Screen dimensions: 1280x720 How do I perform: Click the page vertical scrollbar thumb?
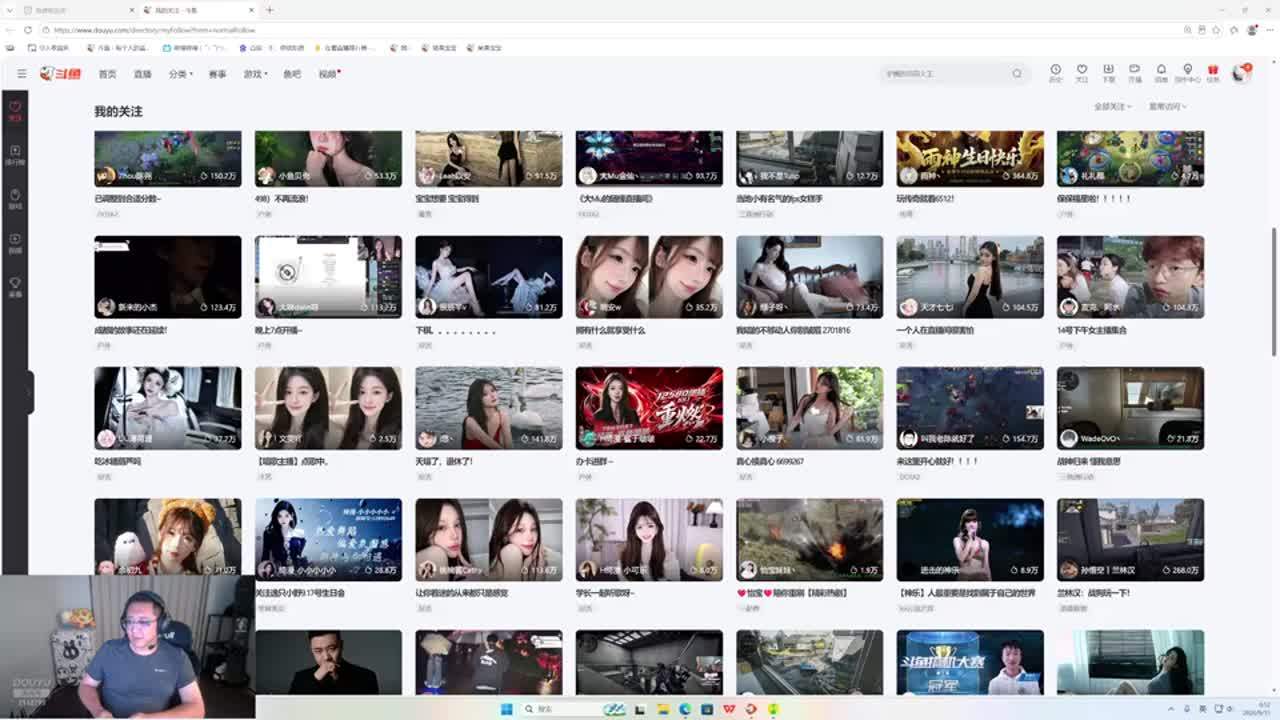coord(1274,290)
